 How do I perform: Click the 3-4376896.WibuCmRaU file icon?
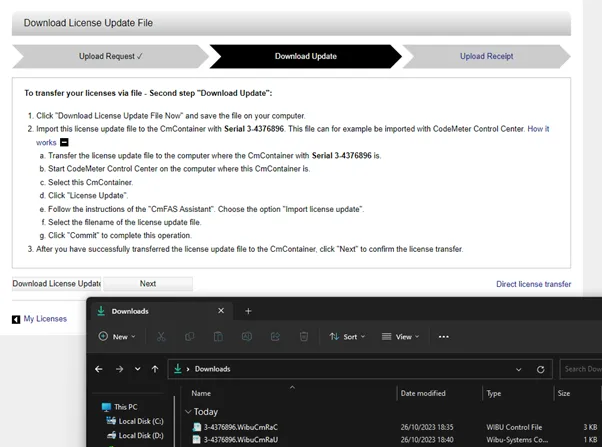(197, 440)
